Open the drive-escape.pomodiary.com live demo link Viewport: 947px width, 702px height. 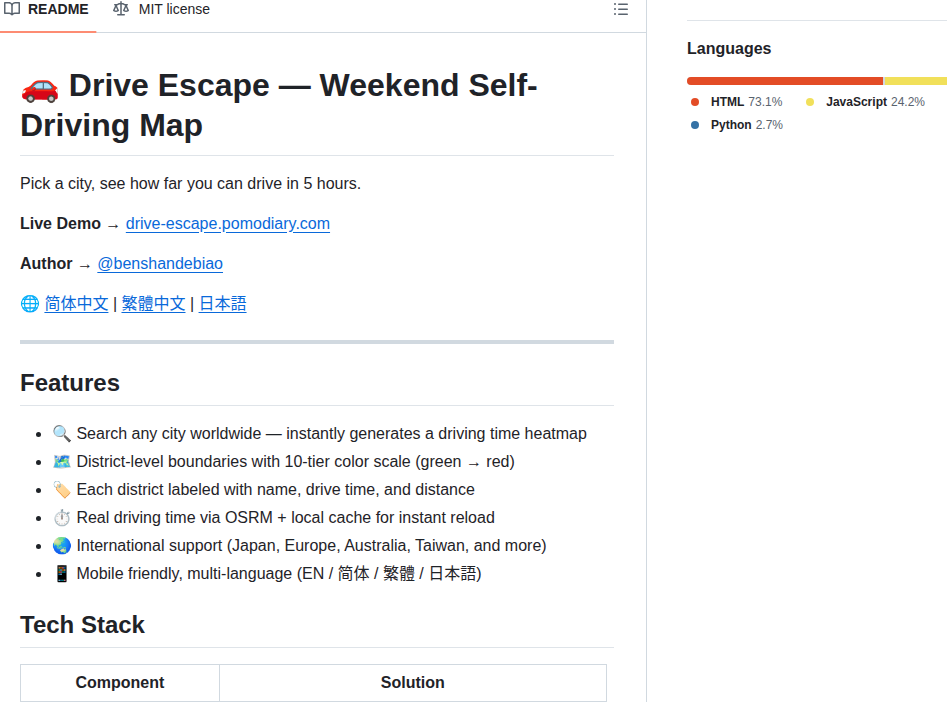228,224
